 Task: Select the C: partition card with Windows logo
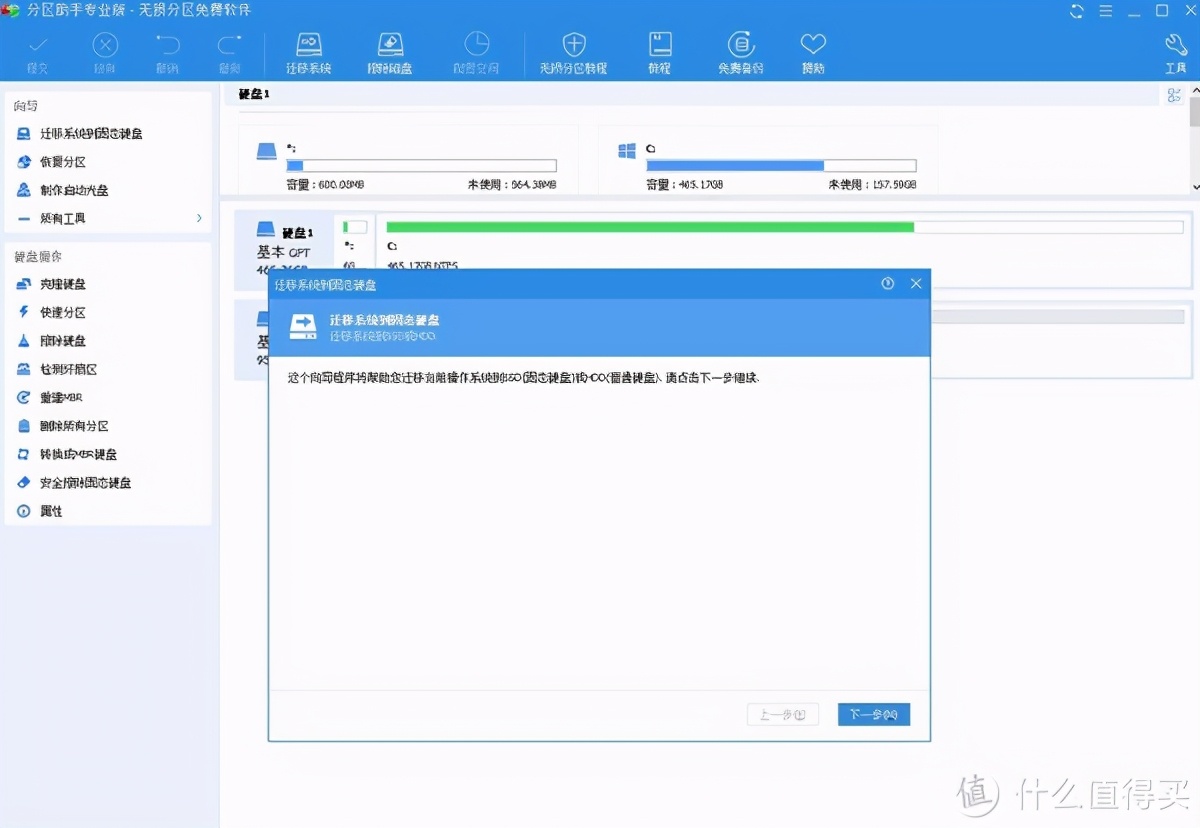tap(767, 159)
